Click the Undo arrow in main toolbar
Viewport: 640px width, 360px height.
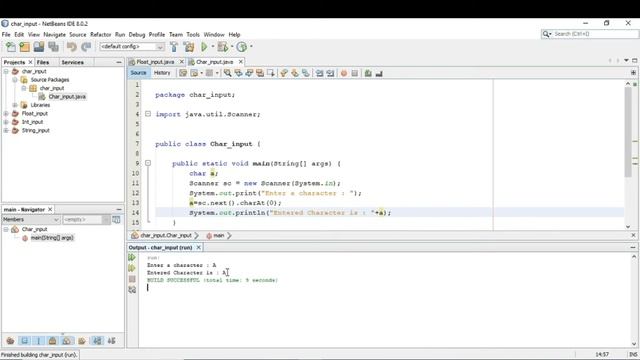[x=72, y=47]
